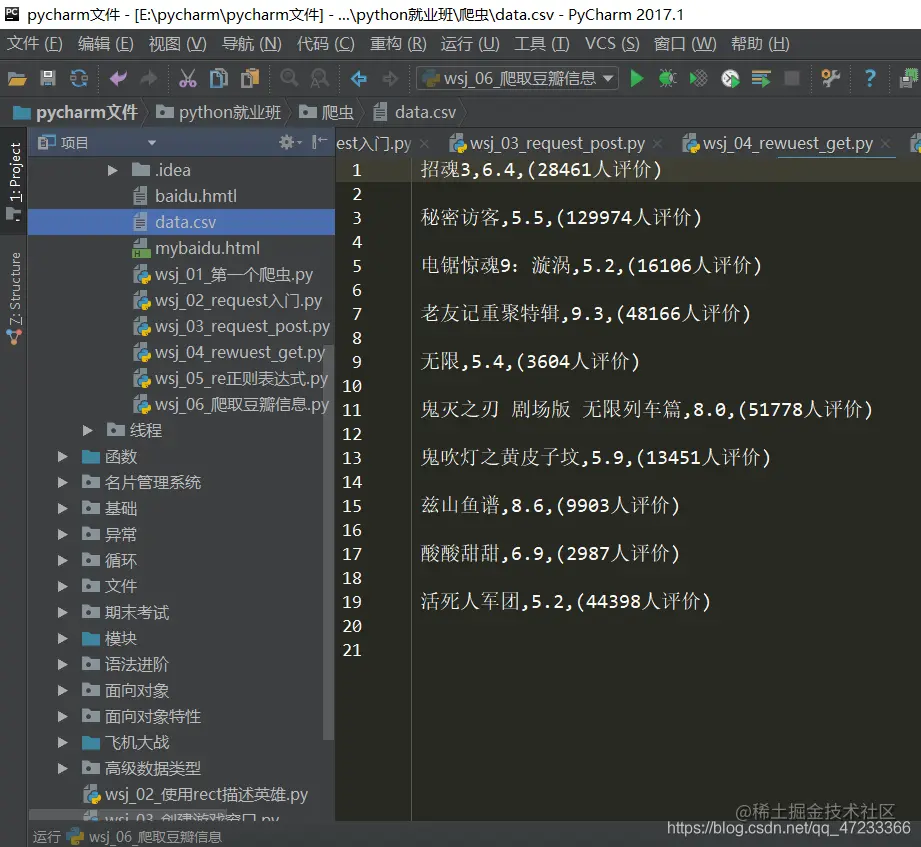The height and width of the screenshot is (847, 921).
Task: Open the 帮助 (H) menu
Action: [x=760, y=44]
